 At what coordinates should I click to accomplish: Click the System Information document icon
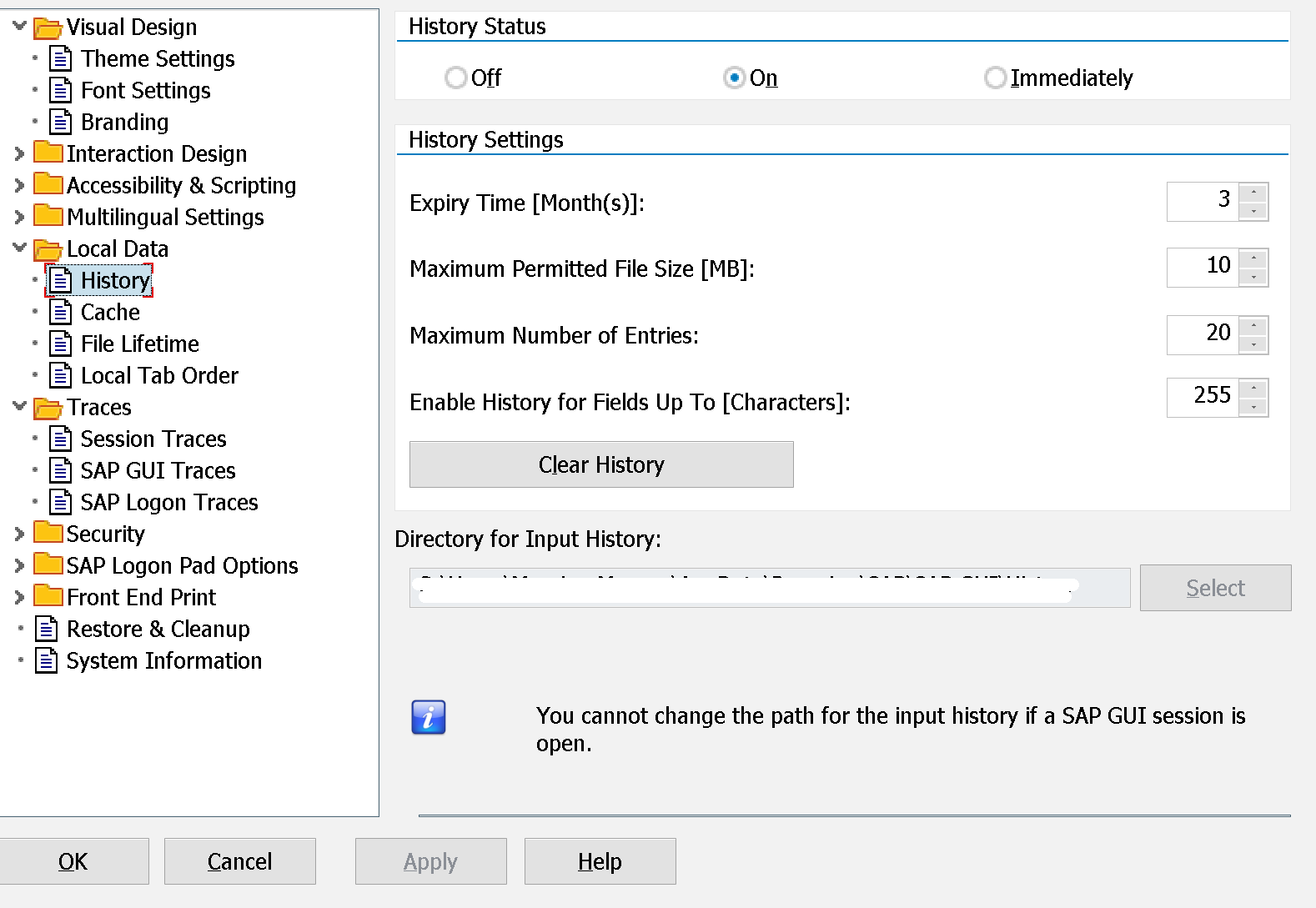(46, 660)
